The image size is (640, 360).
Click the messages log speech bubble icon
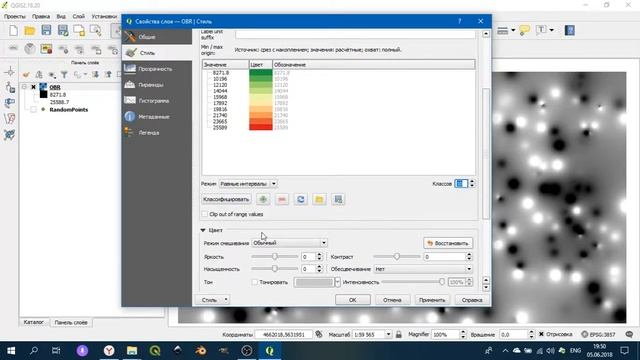(x=629, y=334)
